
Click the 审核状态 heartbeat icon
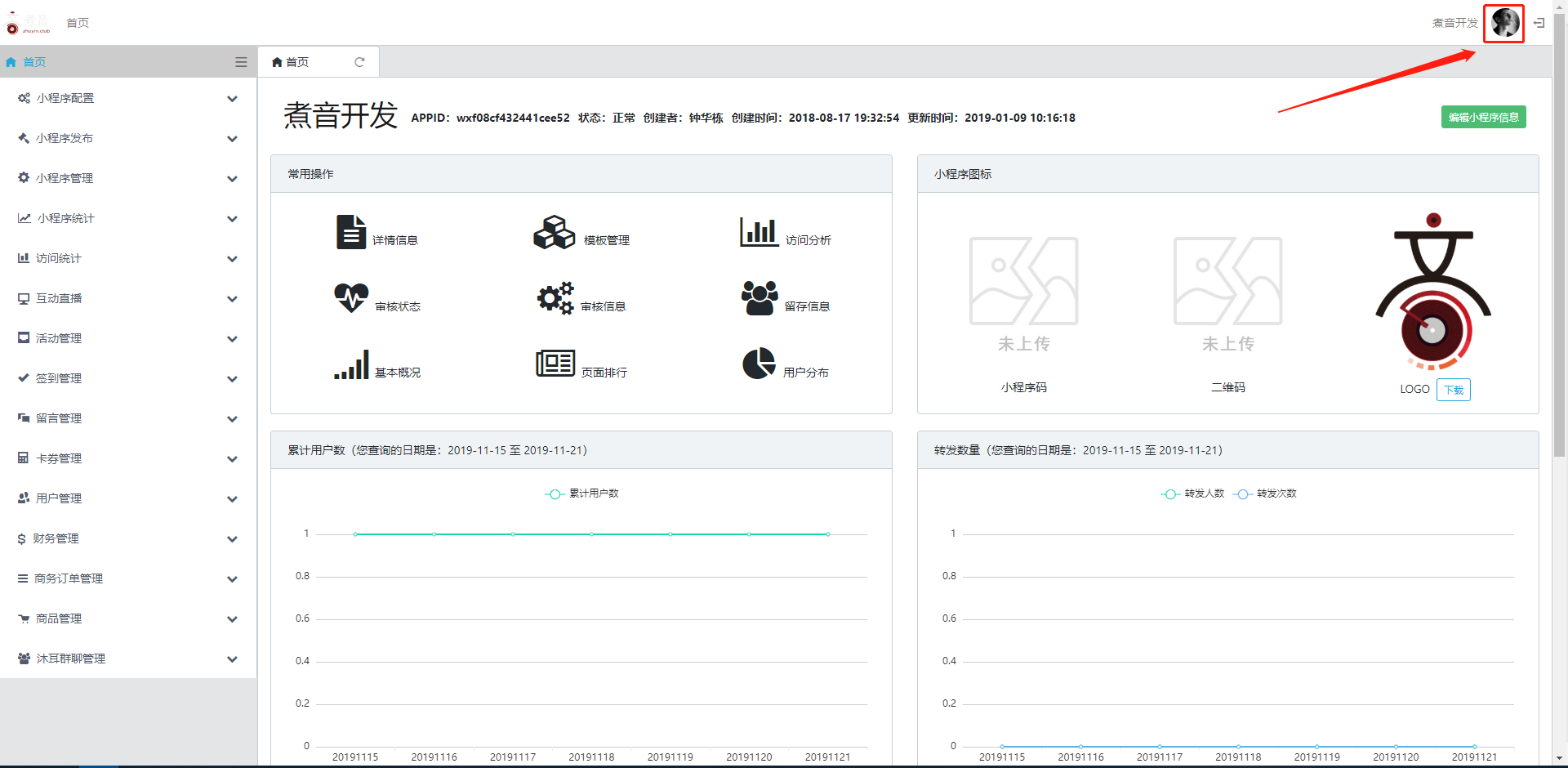(351, 298)
